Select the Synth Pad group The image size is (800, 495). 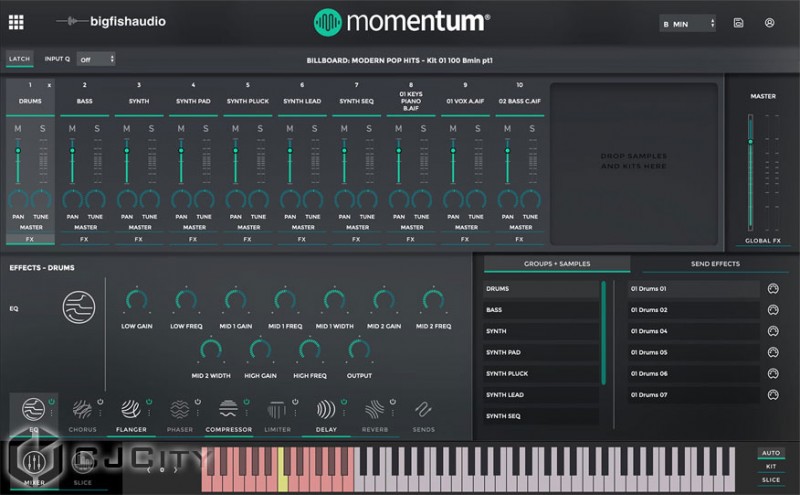pos(541,353)
